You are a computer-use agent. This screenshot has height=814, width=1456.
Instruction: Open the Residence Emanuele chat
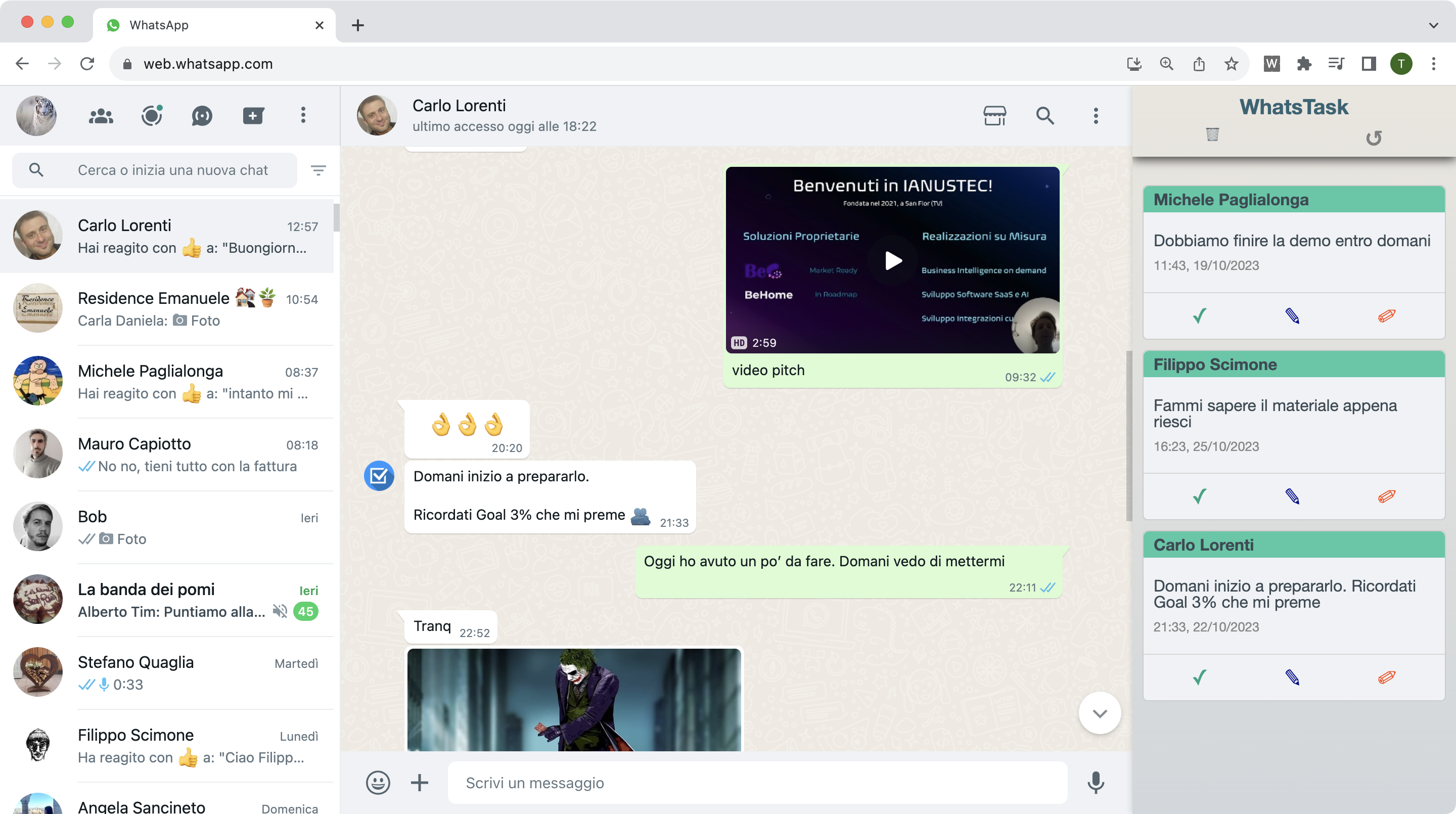167,308
